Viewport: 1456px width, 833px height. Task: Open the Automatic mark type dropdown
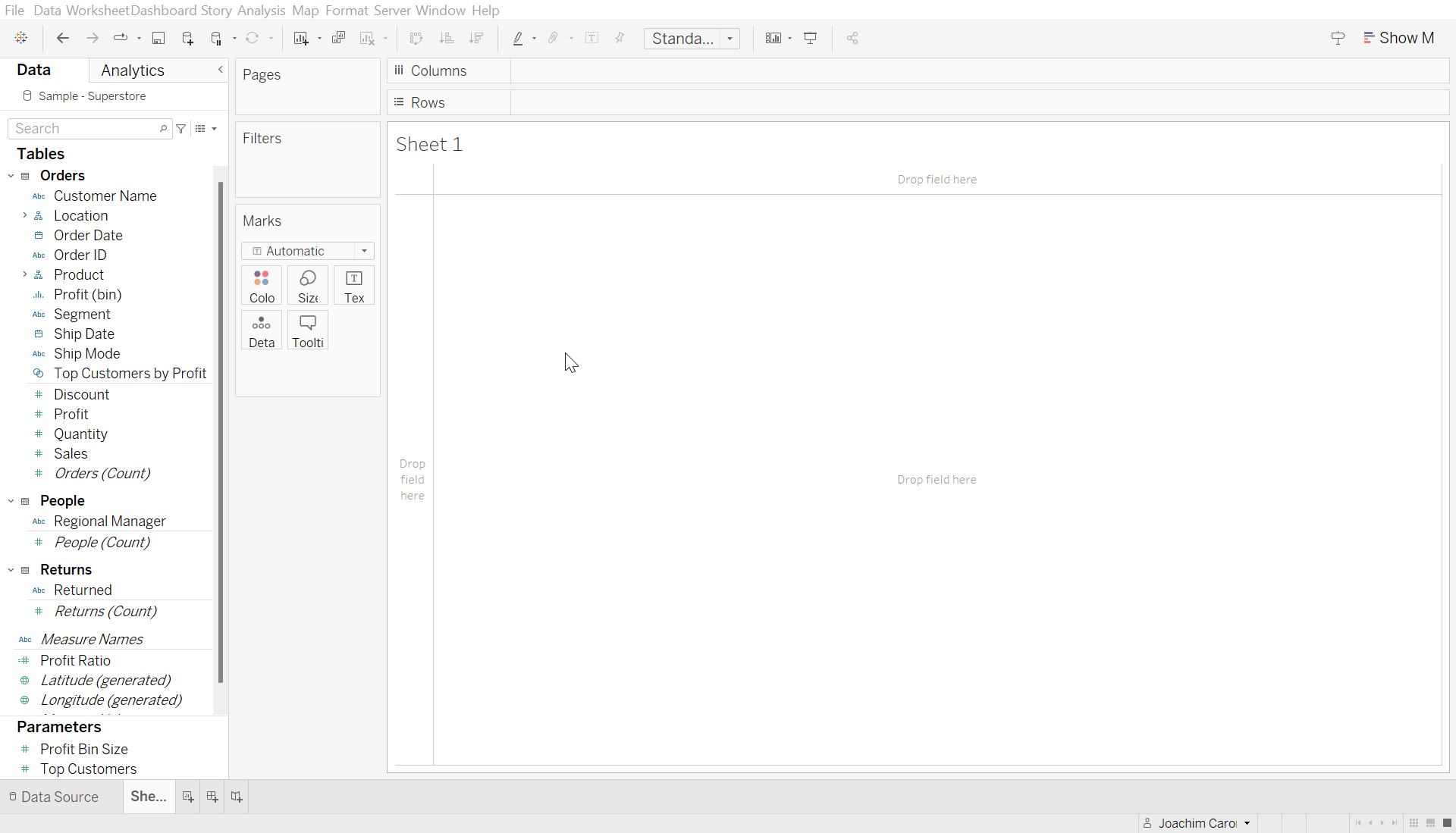308,251
